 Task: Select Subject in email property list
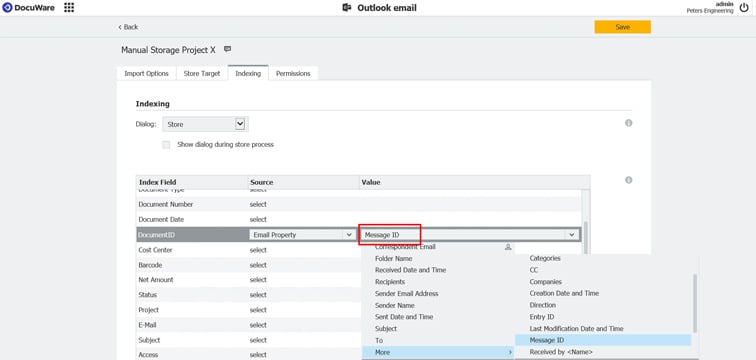point(386,329)
